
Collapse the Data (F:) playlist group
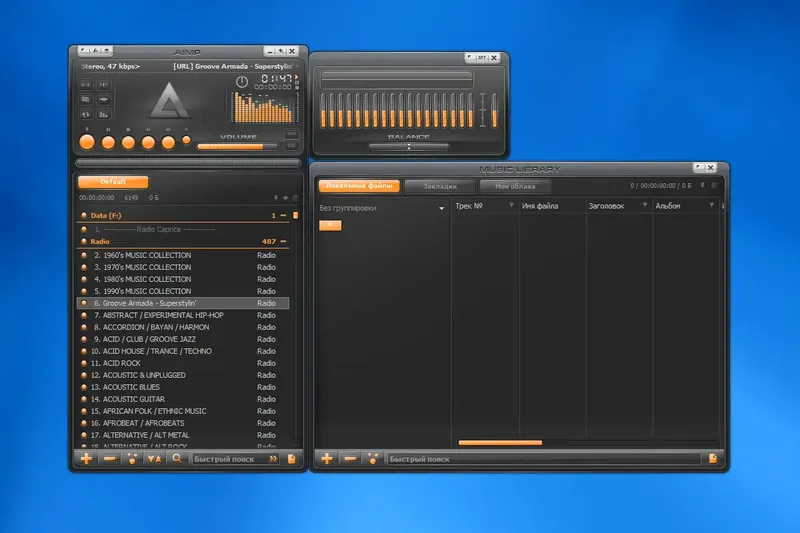pos(283,215)
